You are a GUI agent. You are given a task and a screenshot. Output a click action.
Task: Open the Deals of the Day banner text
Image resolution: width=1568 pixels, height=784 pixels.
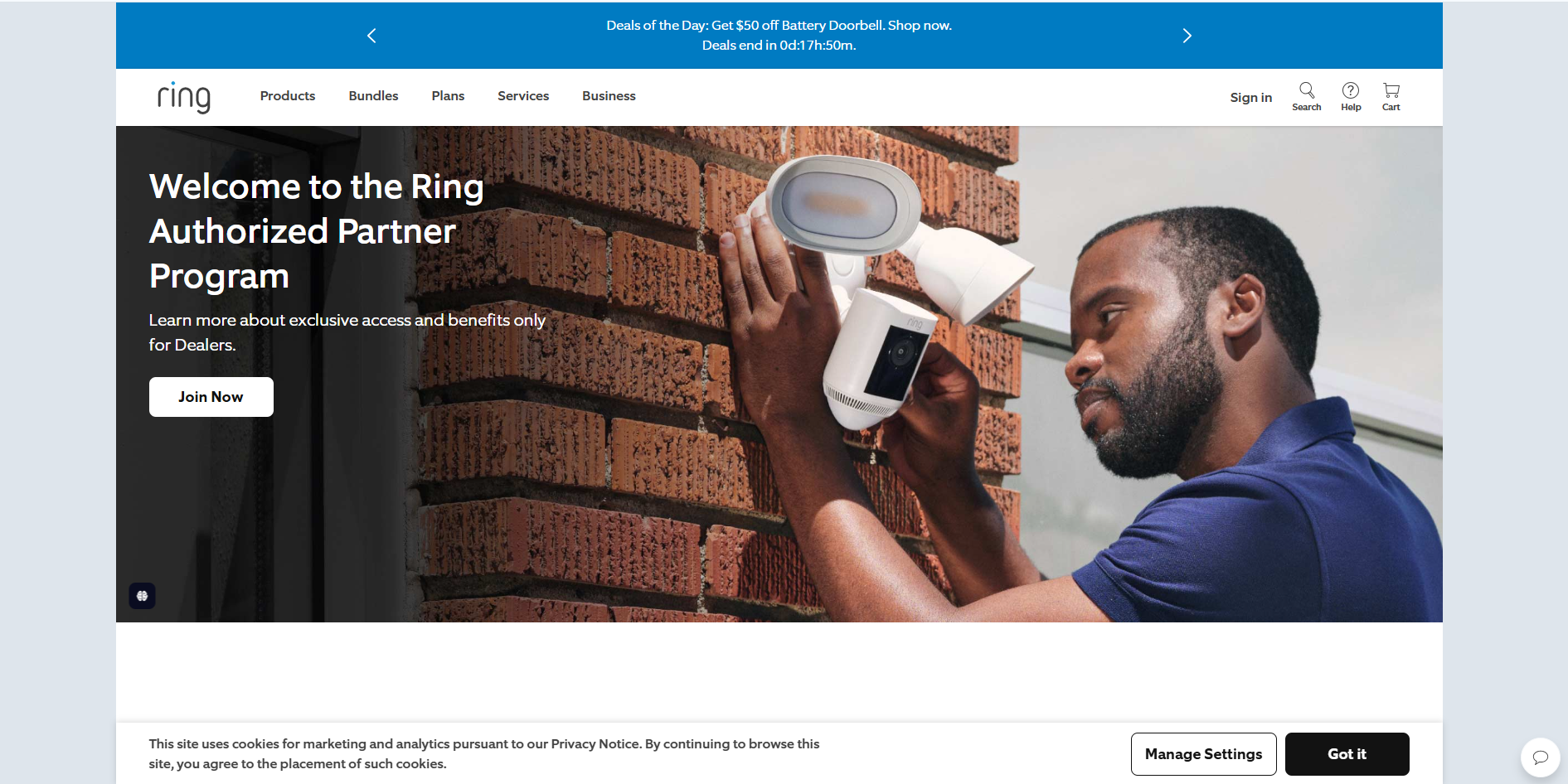click(x=779, y=36)
